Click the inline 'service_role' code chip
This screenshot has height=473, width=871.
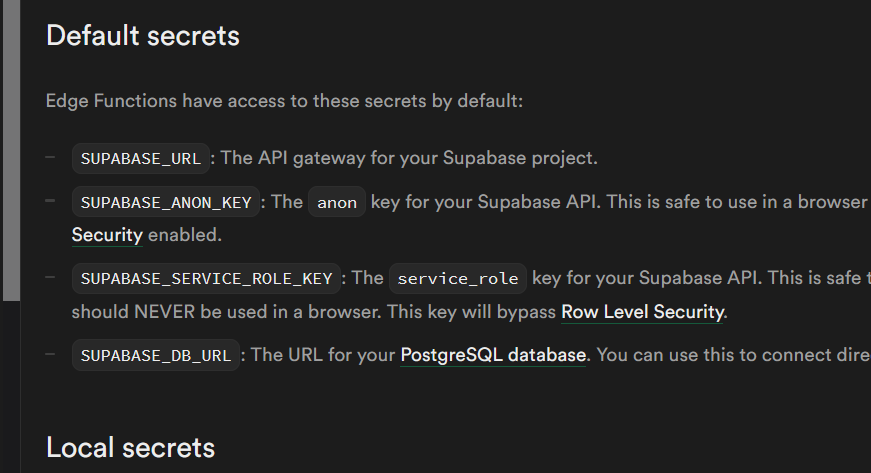coord(455,278)
